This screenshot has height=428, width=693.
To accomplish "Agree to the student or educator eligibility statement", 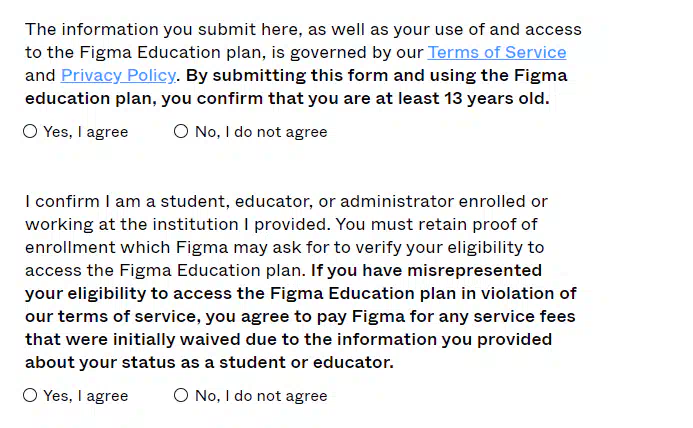I will coord(30,395).
